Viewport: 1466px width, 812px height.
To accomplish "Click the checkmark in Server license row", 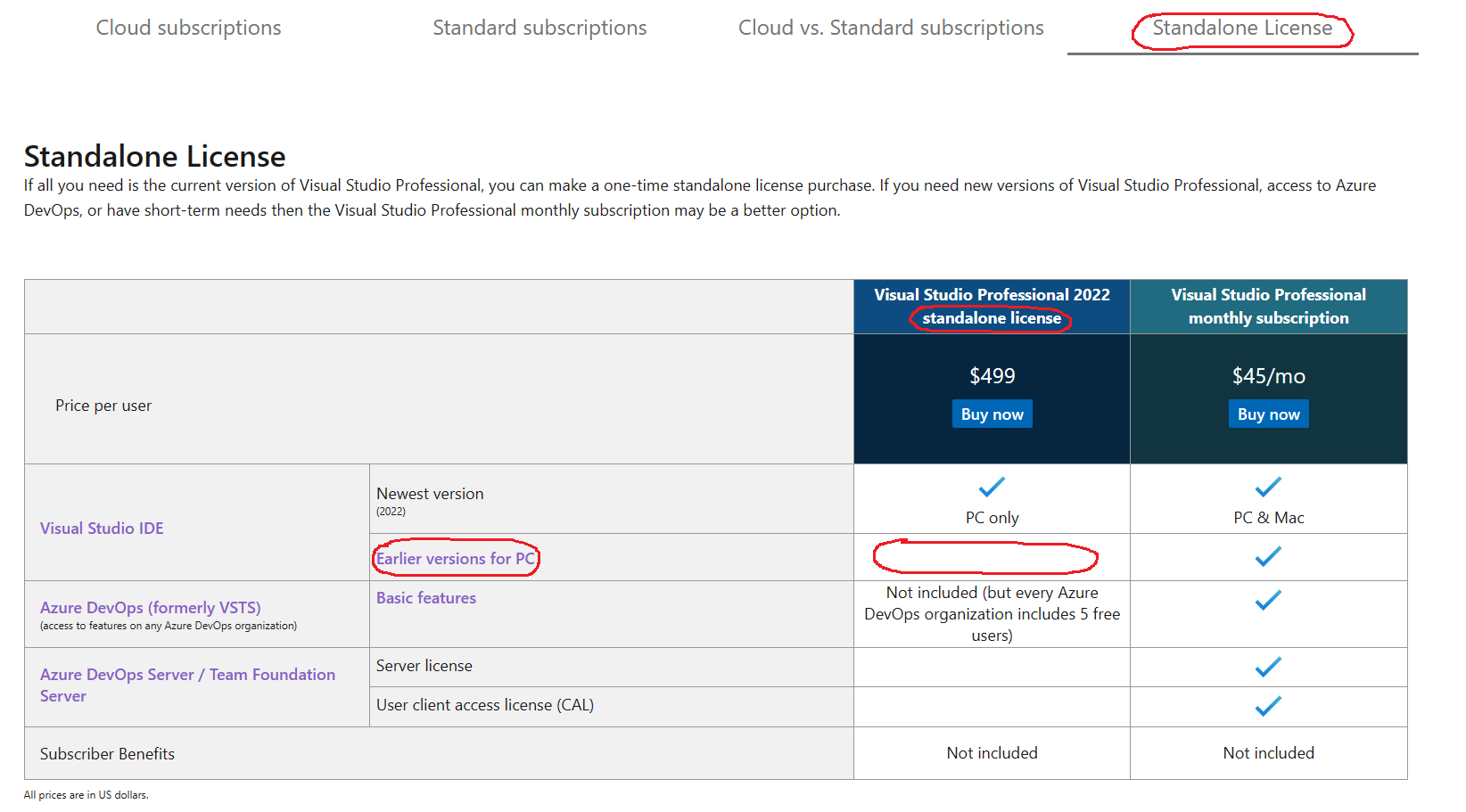I will [1268, 667].
